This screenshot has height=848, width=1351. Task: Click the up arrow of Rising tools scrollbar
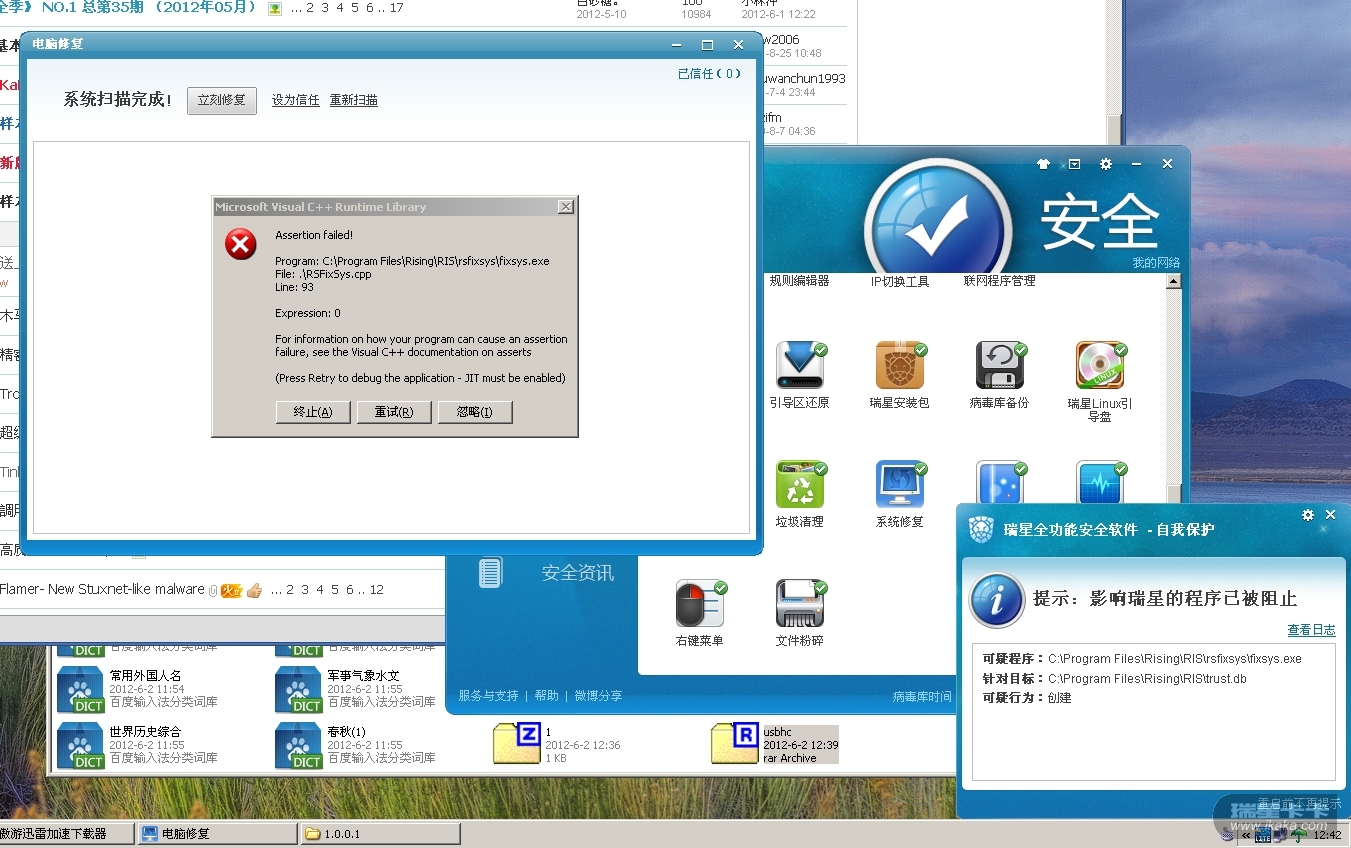pyautogui.click(x=1174, y=282)
